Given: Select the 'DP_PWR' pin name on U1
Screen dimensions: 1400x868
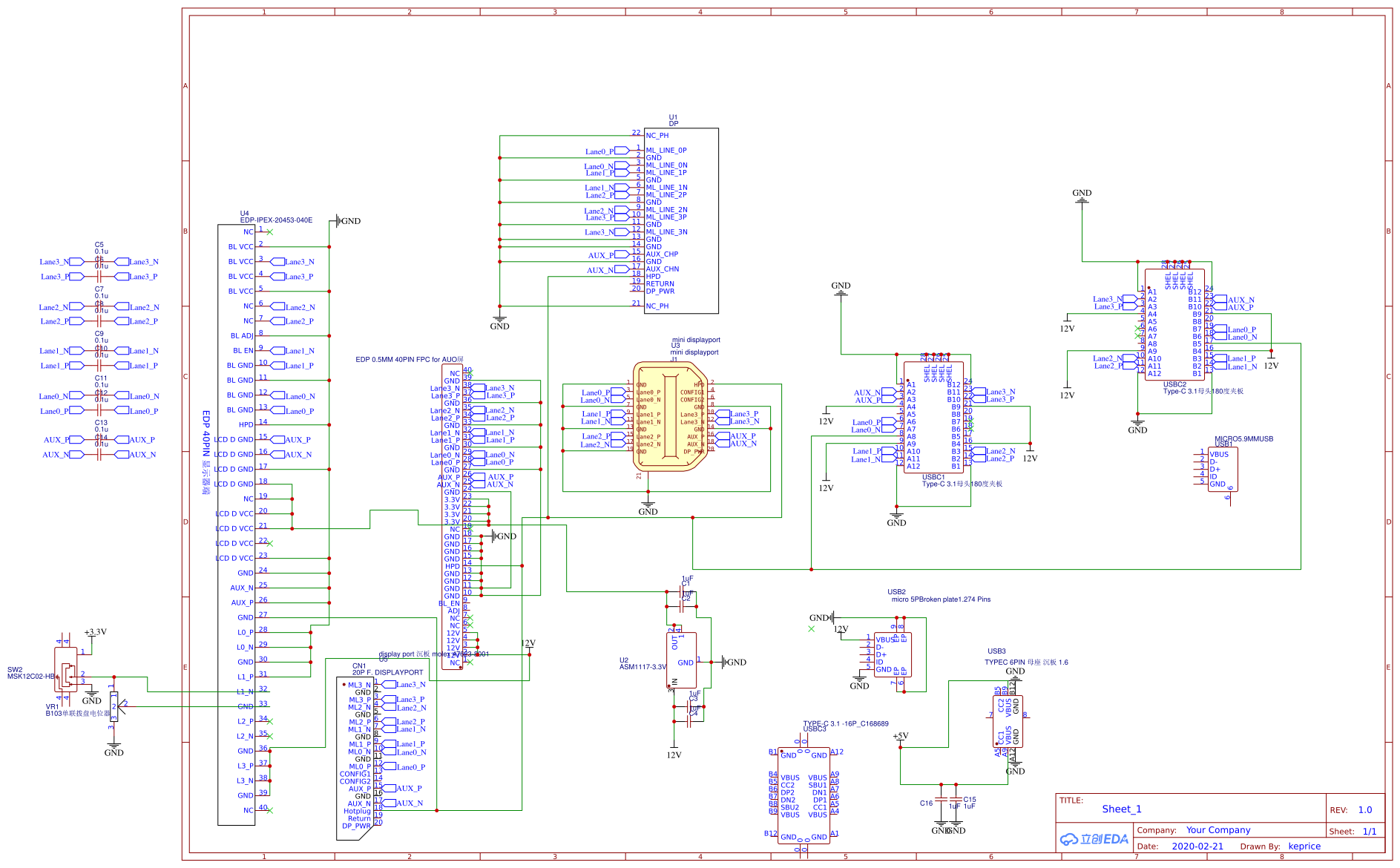Looking at the screenshot, I should (660, 292).
